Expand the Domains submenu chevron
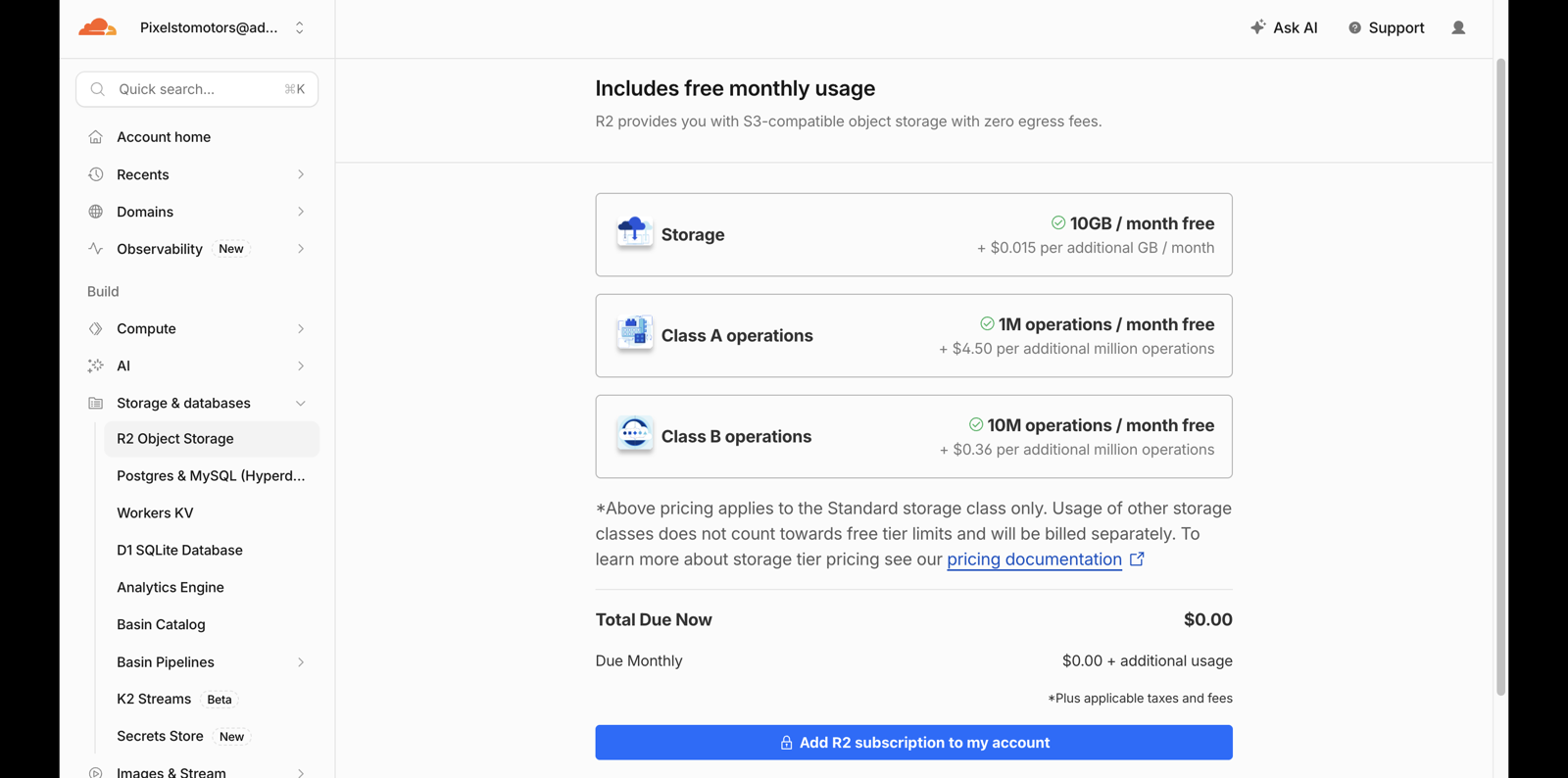Image resolution: width=1568 pixels, height=778 pixels. point(301,212)
